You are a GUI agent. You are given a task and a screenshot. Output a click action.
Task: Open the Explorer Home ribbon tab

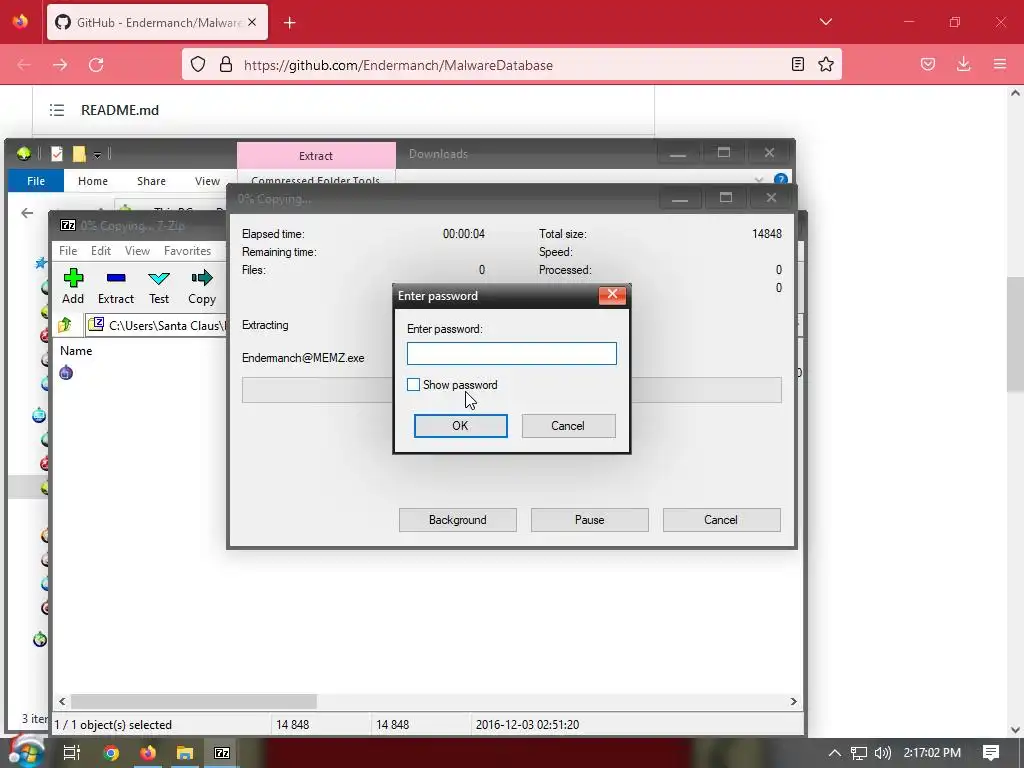pyautogui.click(x=93, y=181)
